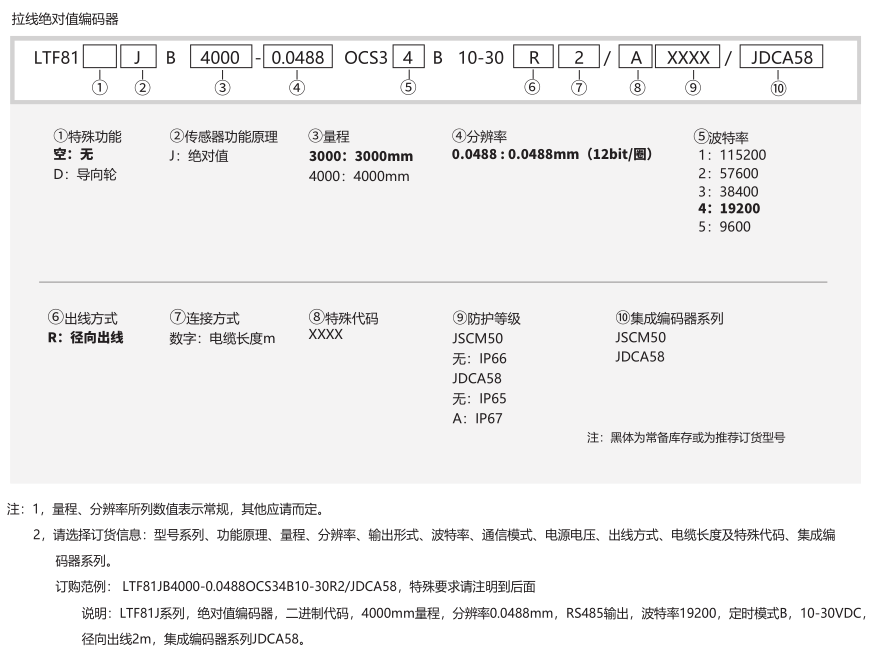Click the title '拉线绝对值编码器'
Image resolution: width=877 pixels, height=660 pixels.
click(65, 20)
